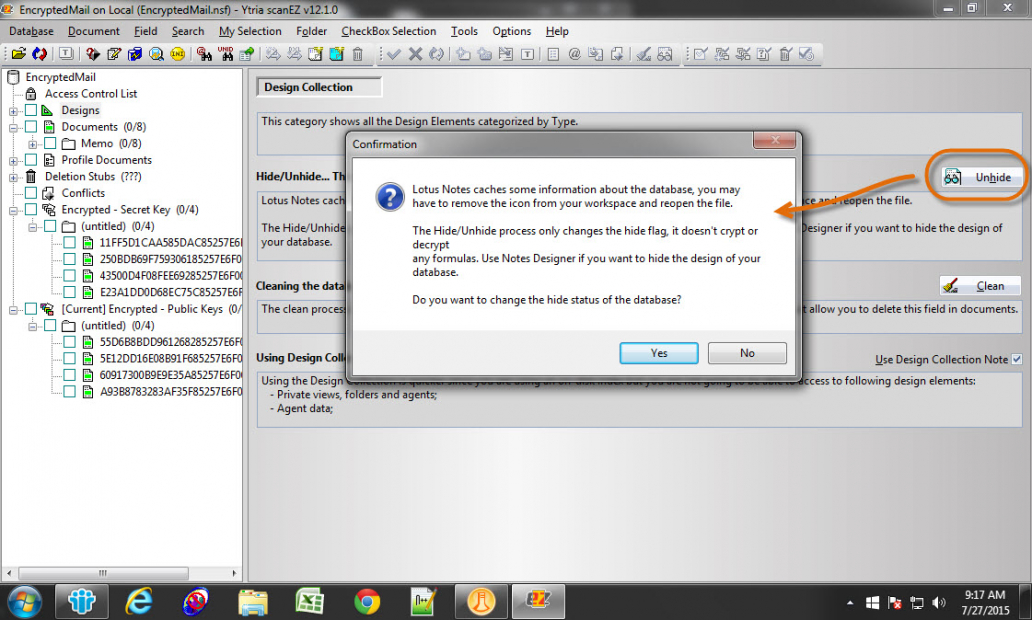Close the Confirmation dialog with its X
The height and width of the screenshot is (620, 1032).
coord(775,140)
